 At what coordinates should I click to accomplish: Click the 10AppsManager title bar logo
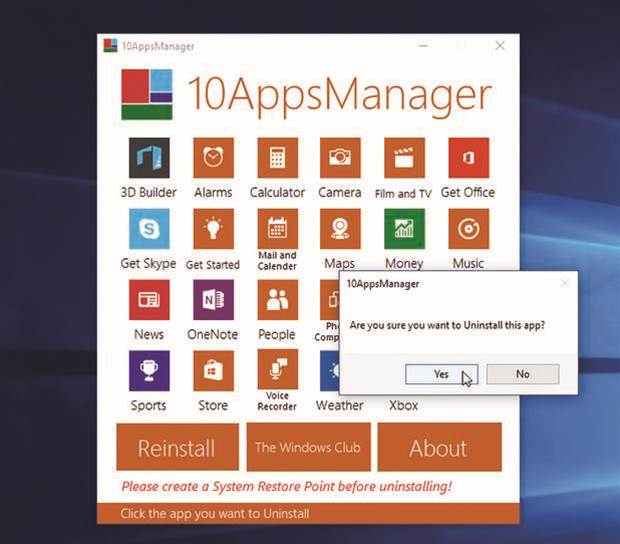[110, 45]
